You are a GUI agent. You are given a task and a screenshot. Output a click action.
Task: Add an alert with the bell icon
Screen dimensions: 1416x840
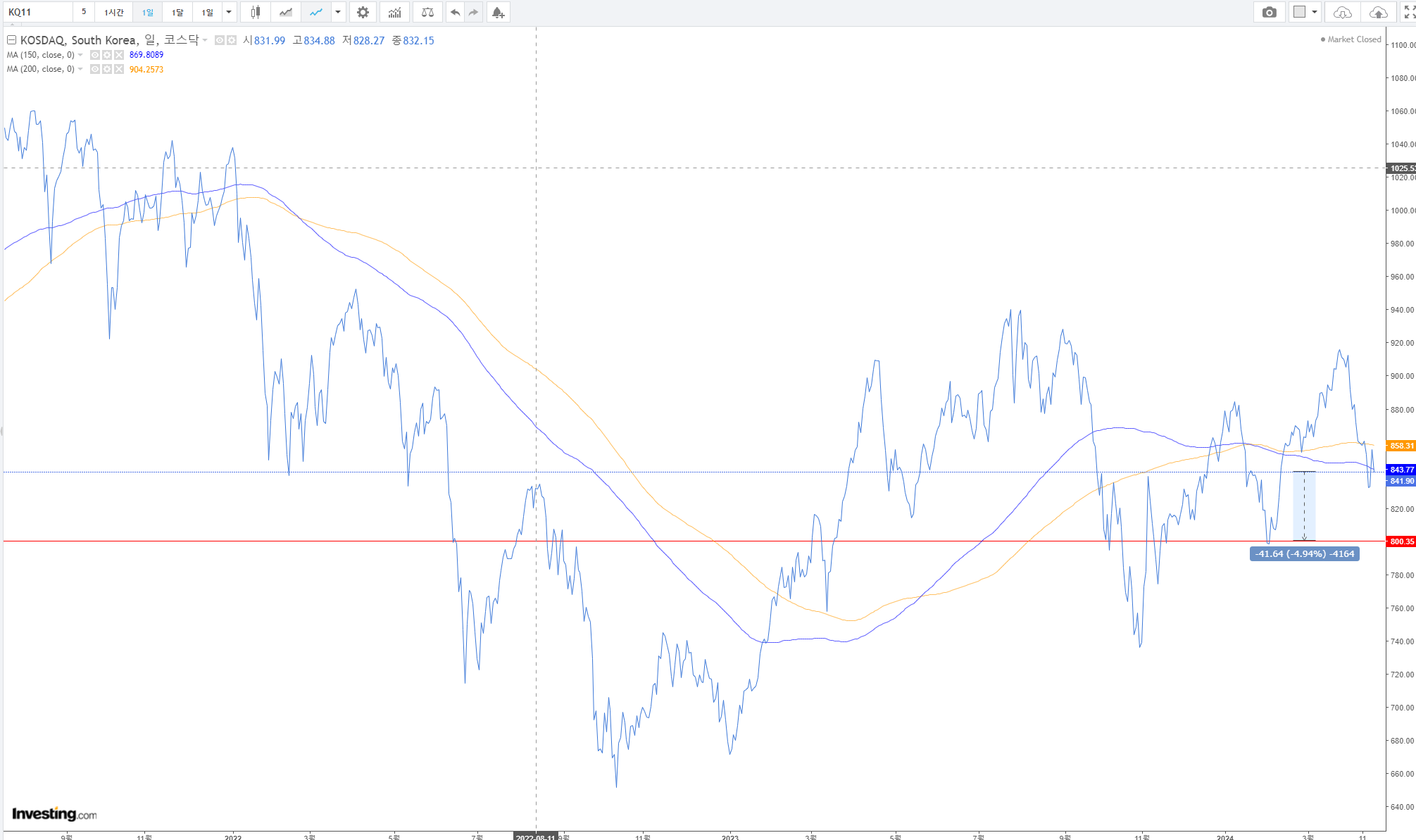498,12
